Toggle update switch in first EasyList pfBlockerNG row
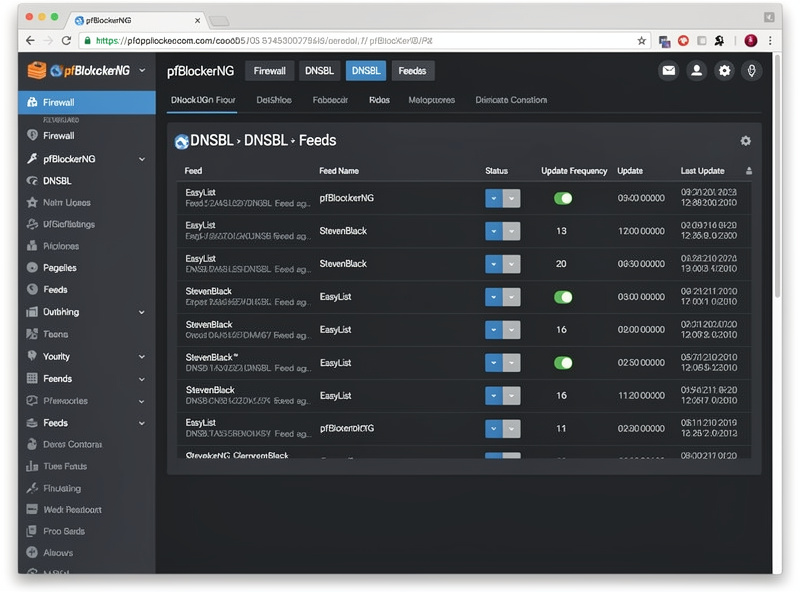Image resolution: width=800 pixels, height=592 pixels. tap(563, 198)
